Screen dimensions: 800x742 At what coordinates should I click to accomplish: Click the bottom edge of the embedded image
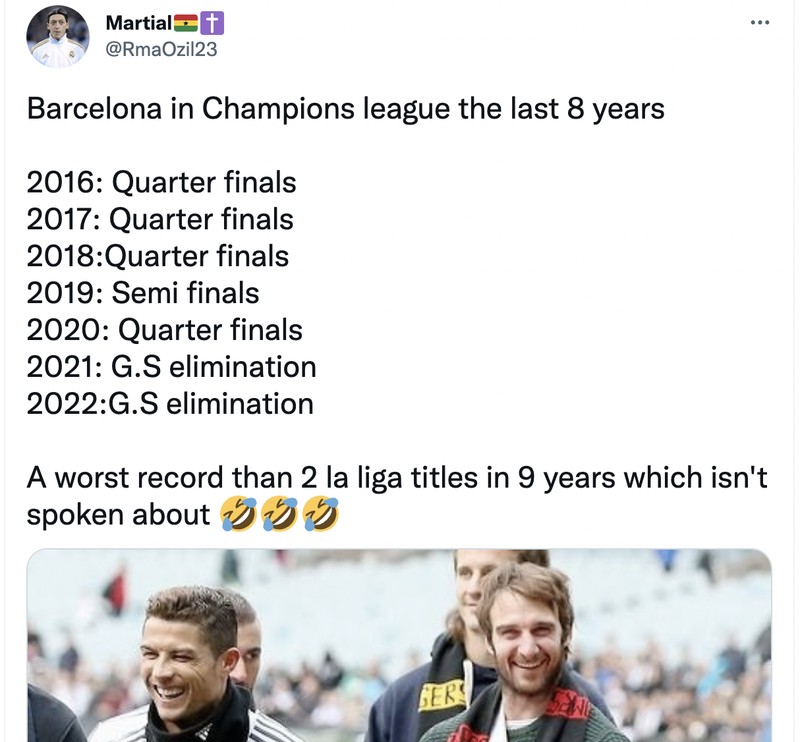pos(400,738)
